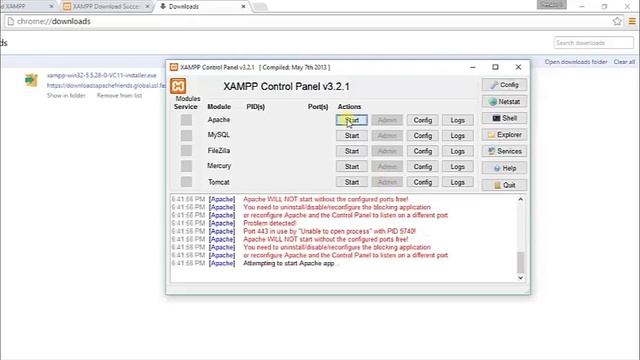Start the FileZilla module
The width and height of the screenshot is (640, 360).
[x=352, y=151]
